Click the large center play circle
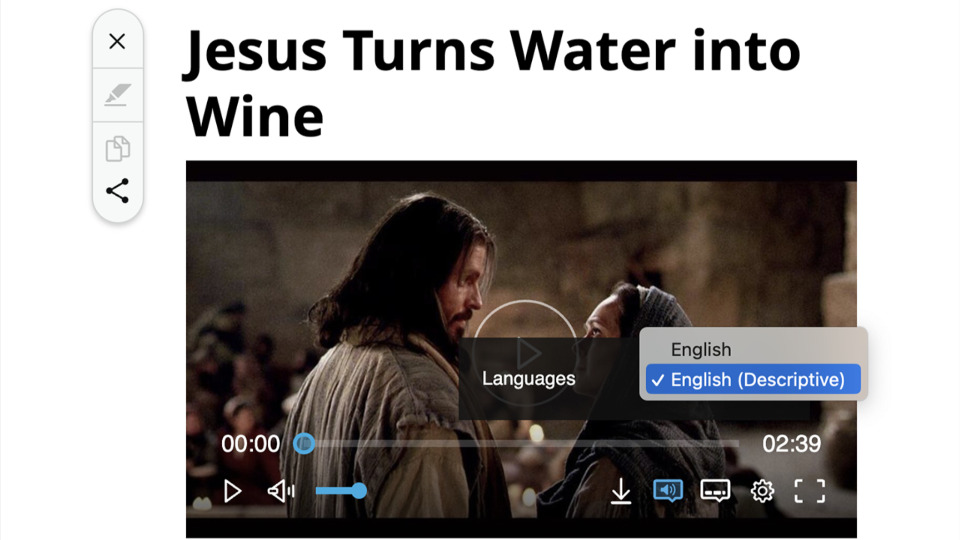This screenshot has height=540, width=960. pos(525,352)
